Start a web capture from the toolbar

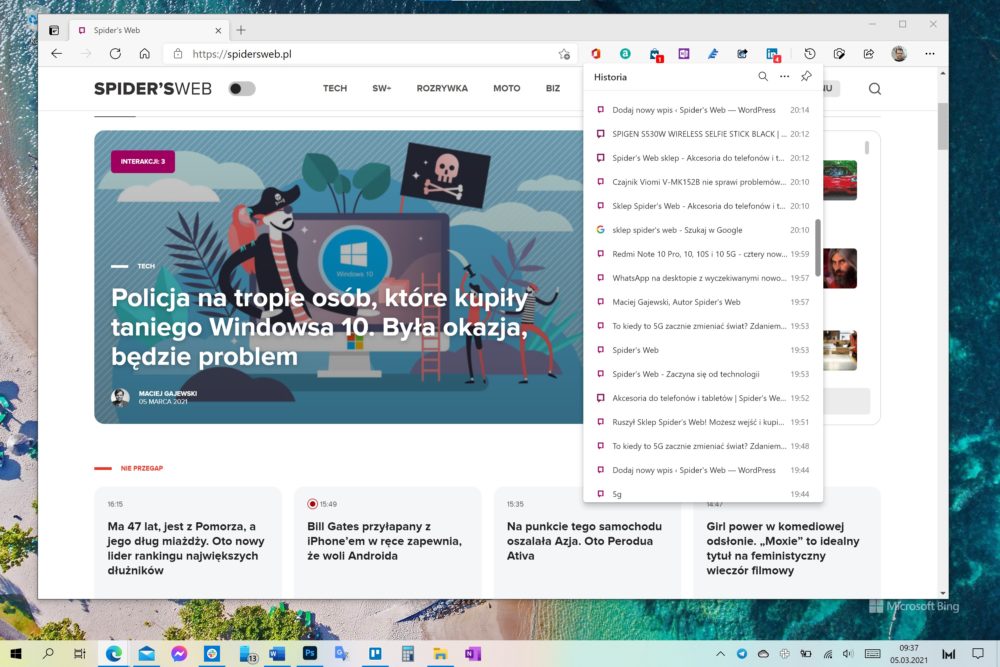click(x=839, y=54)
